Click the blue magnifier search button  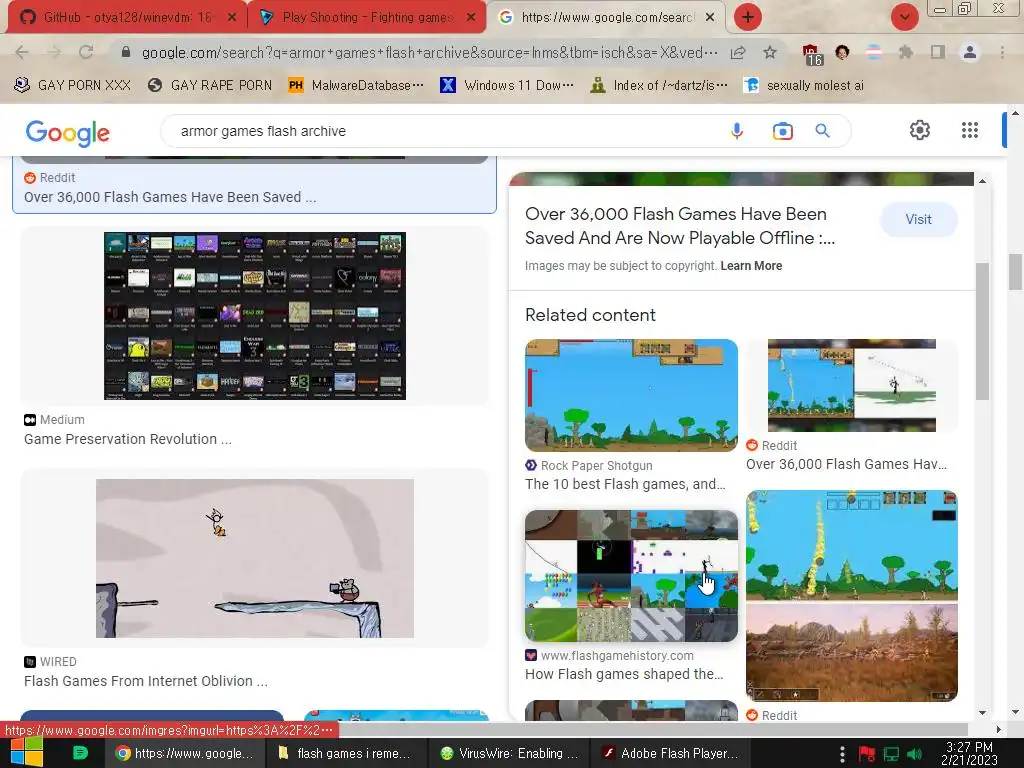(x=822, y=131)
